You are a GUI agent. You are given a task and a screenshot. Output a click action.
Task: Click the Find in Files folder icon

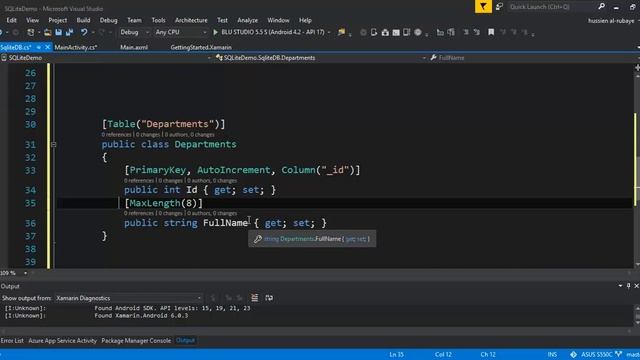(341, 32)
